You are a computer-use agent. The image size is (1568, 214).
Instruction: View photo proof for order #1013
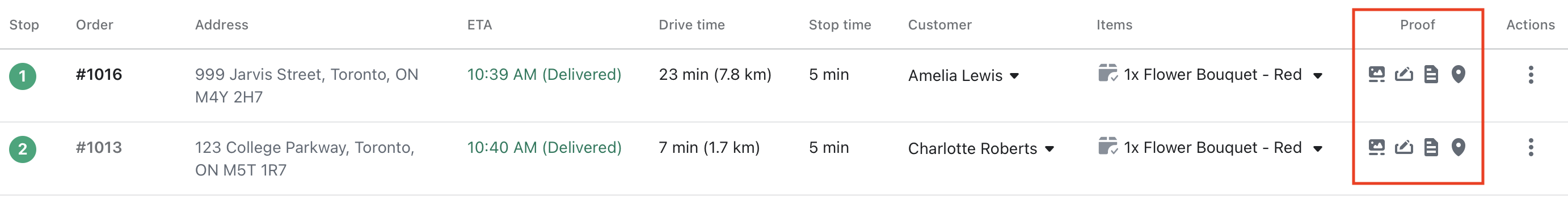click(x=1376, y=147)
